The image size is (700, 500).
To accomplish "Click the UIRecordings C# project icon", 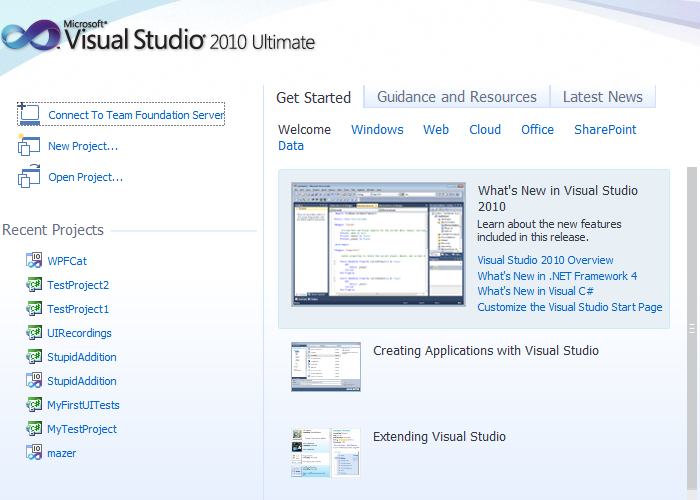I will click(x=34, y=333).
